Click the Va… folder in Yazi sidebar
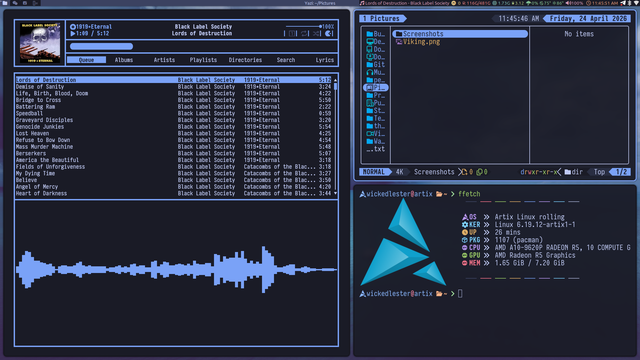The height and width of the screenshot is (360, 640). (x=376, y=141)
